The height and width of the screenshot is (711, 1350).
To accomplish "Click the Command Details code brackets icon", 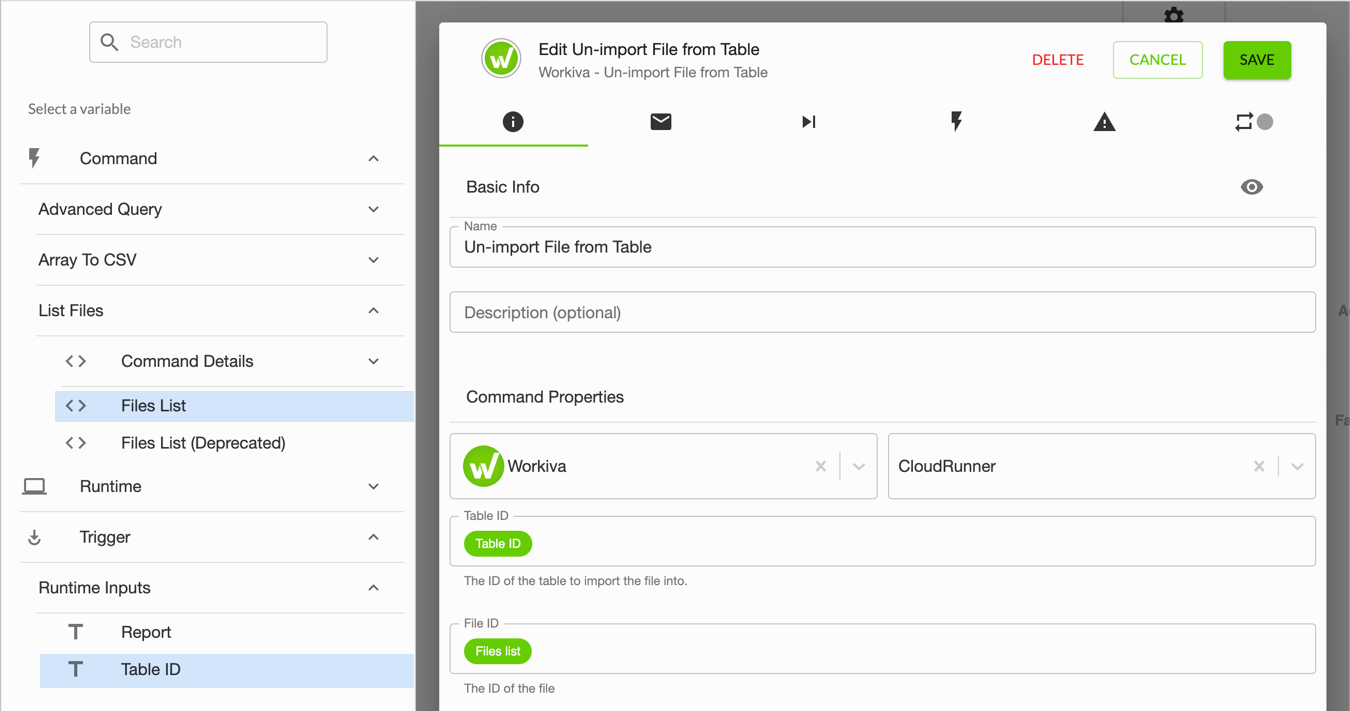I will [x=76, y=361].
